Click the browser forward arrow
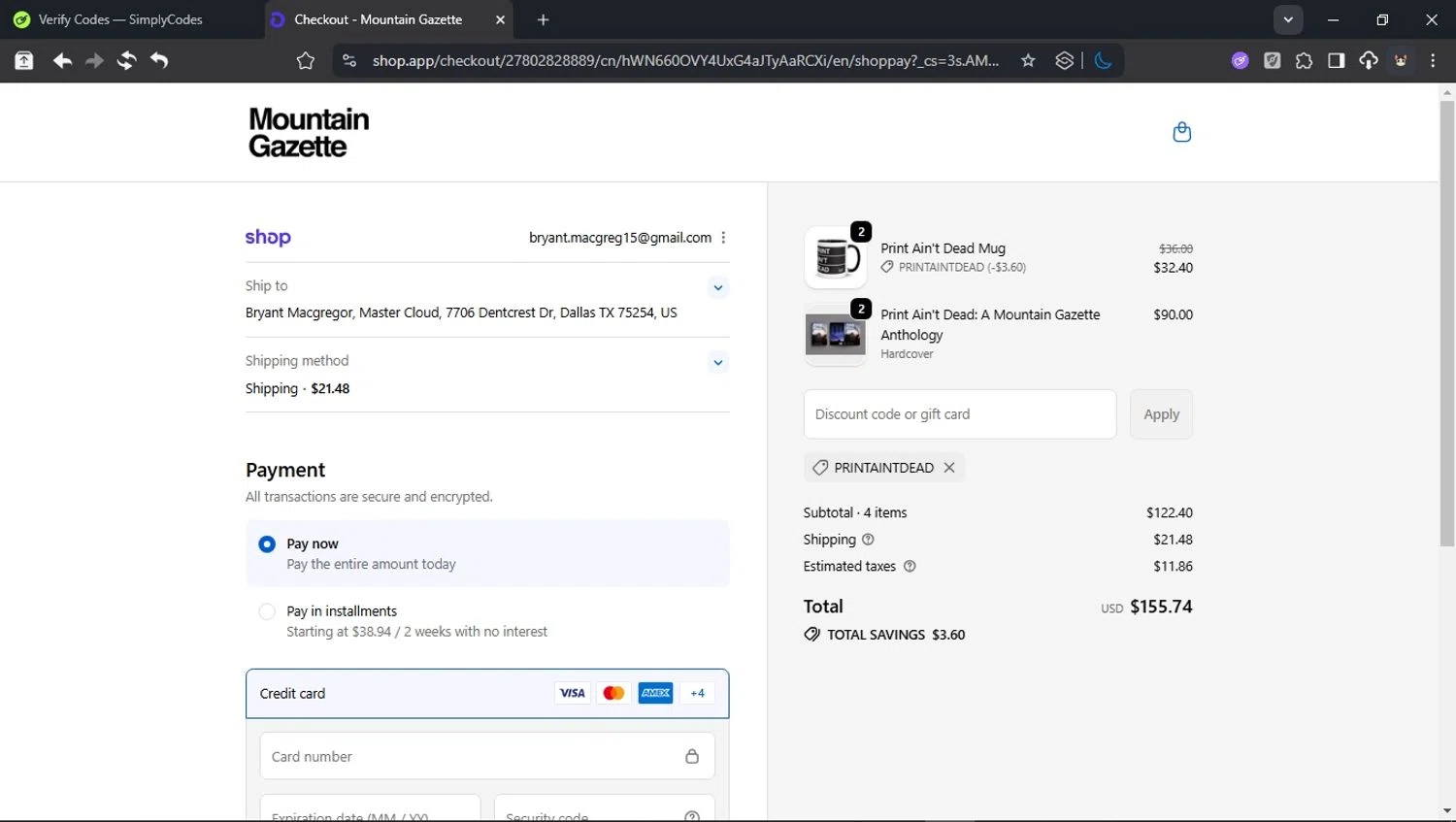Viewport: 1456px width, 822px height. pyautogui.click(x=94, y=61)
